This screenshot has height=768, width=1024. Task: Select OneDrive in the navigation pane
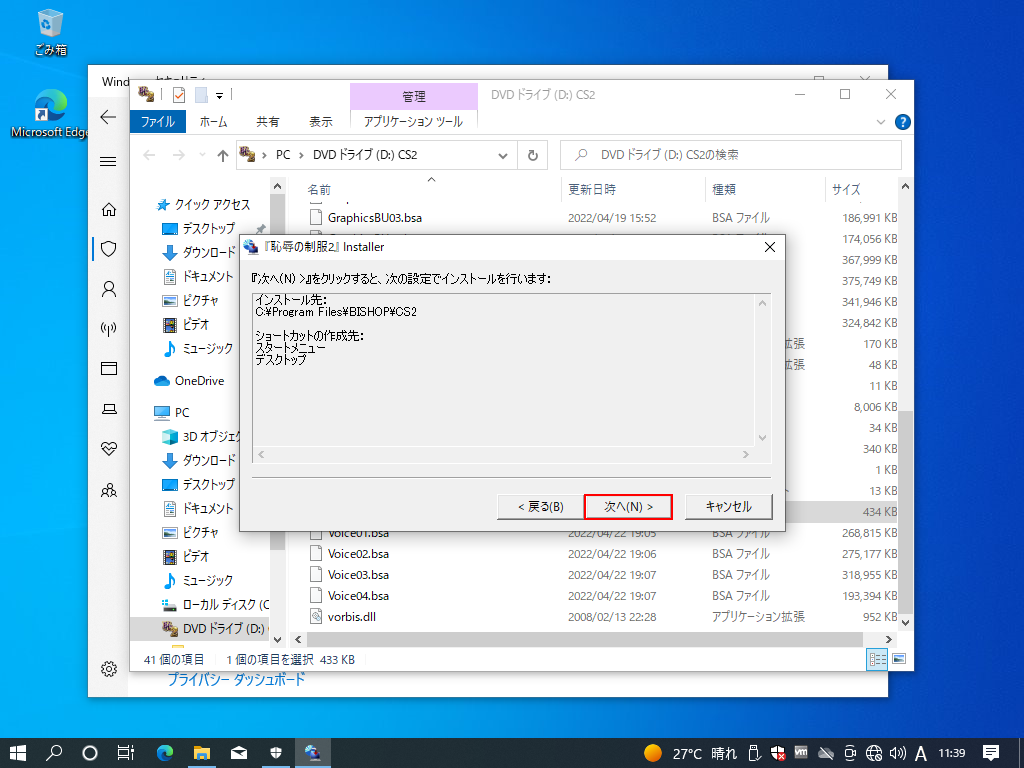[199, 381]
